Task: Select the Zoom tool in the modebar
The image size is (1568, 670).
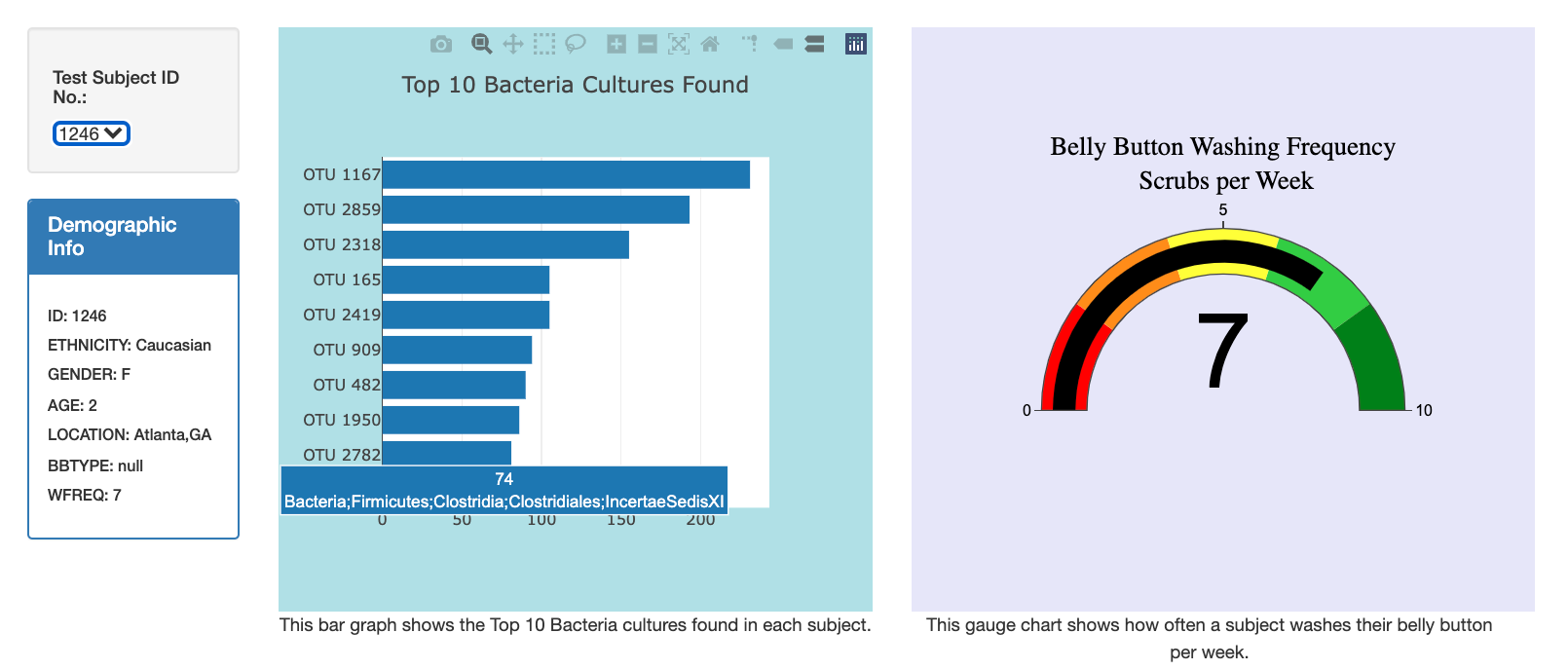Action: pyautogui.click(x=481, y=43)
